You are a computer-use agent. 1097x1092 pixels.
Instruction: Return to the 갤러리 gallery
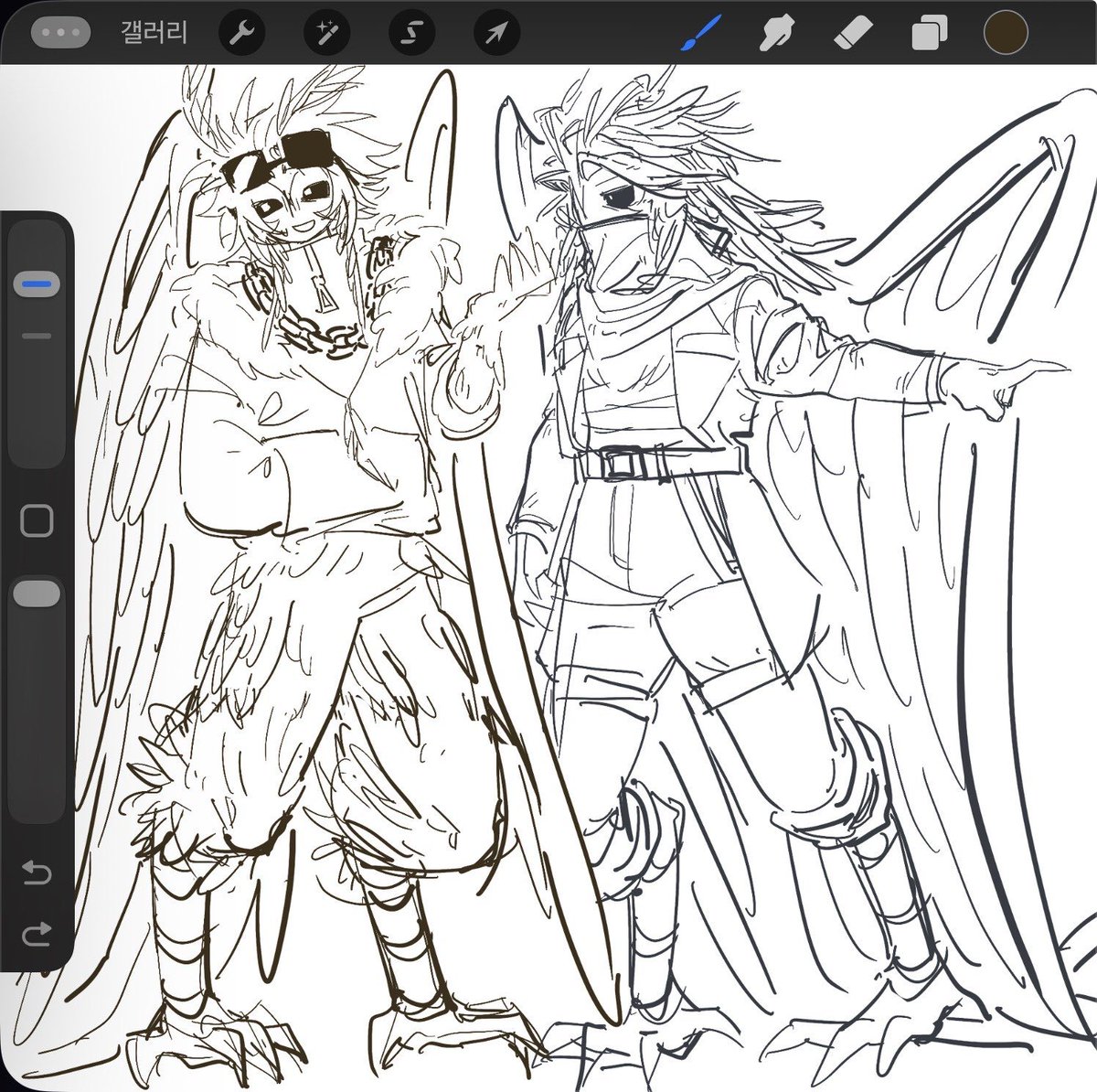[154, 34]
